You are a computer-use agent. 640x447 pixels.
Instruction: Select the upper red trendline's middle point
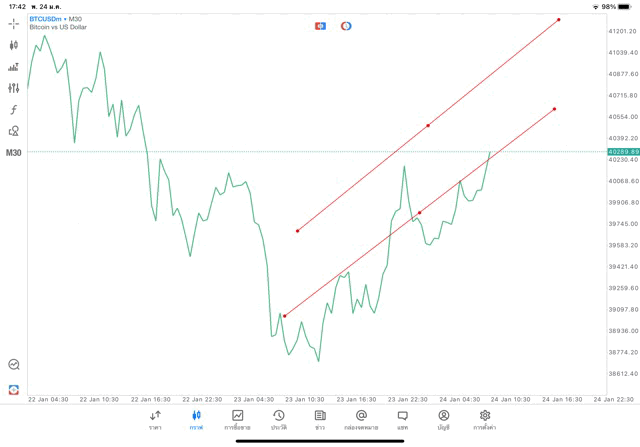coord(428,125)
